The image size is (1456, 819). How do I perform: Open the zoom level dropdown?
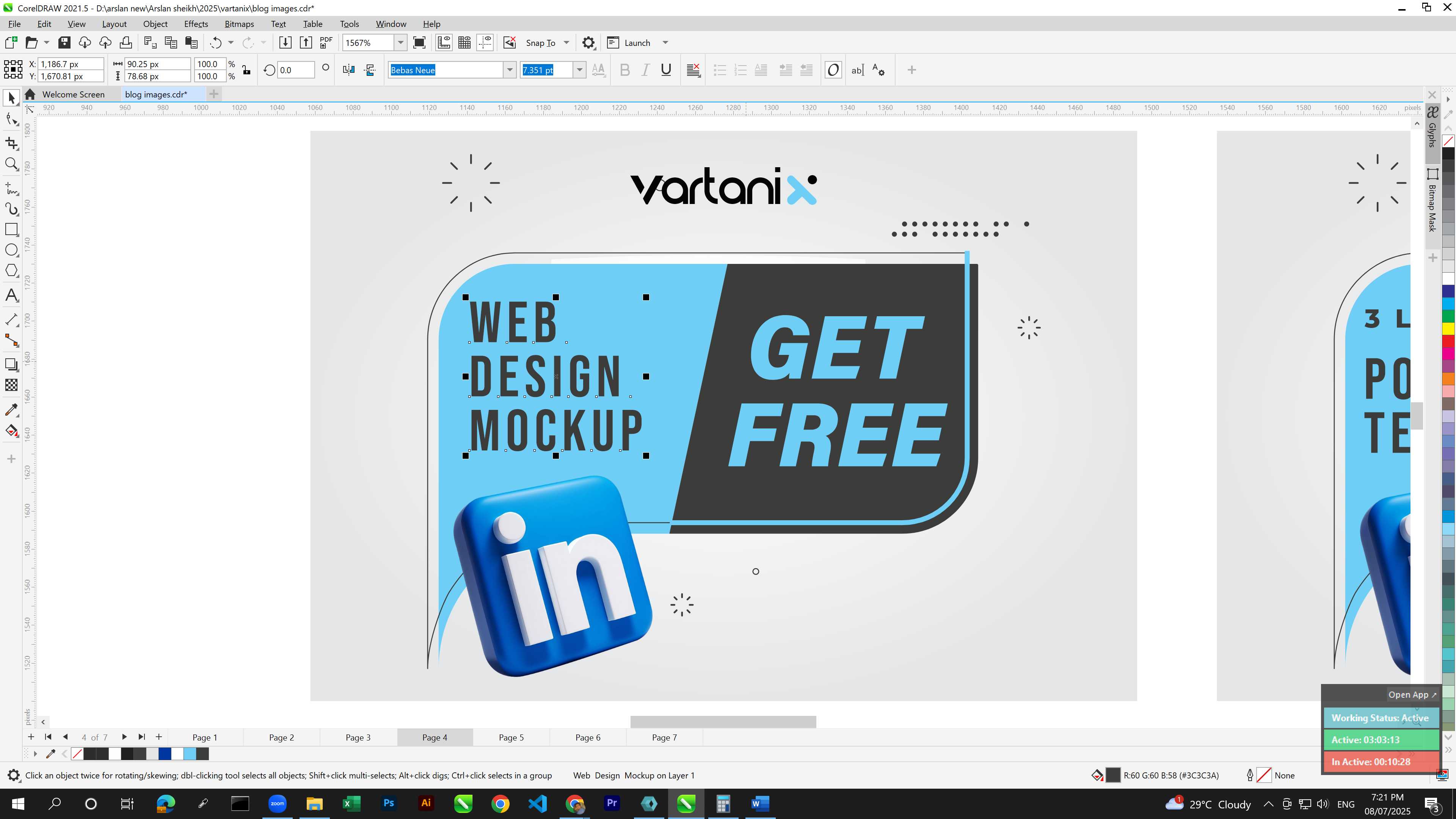coord(400,42)
